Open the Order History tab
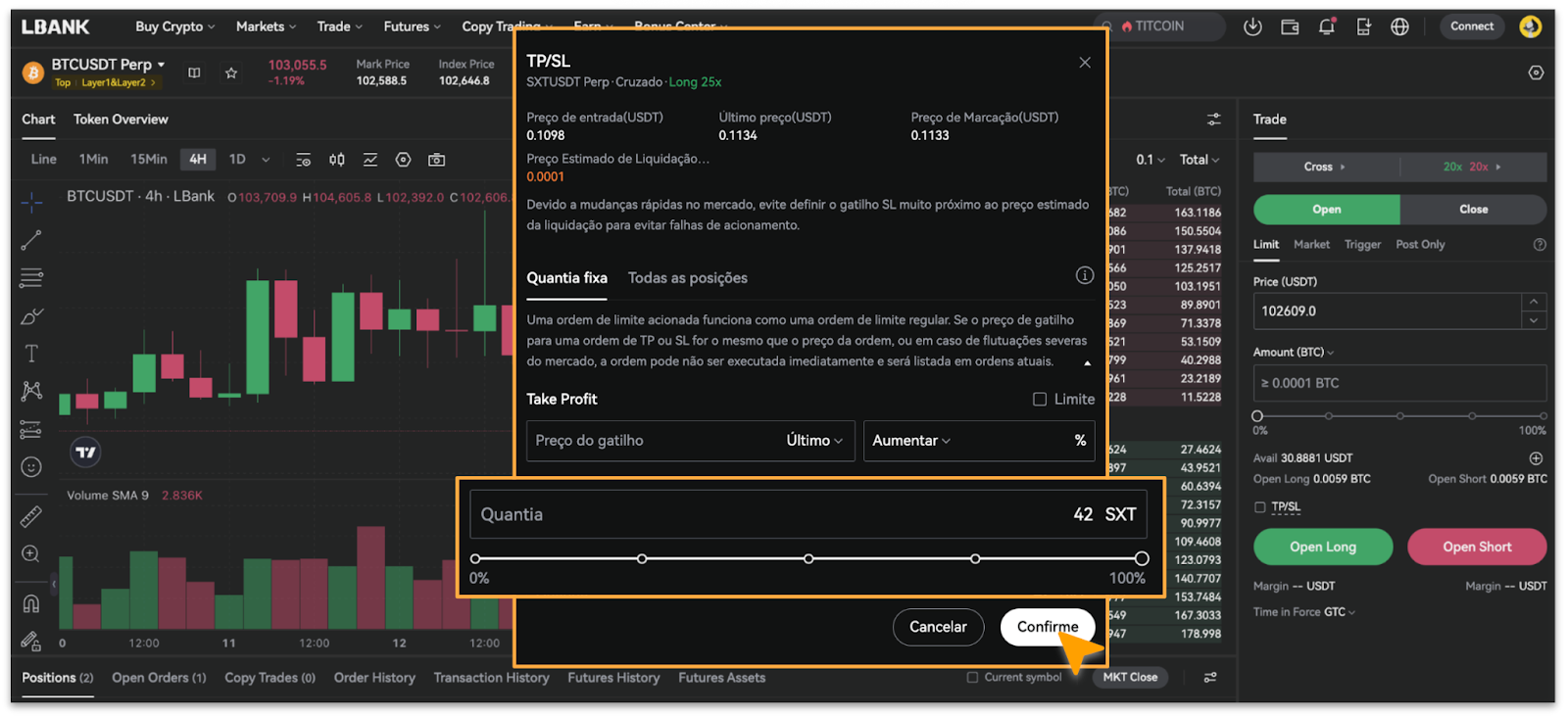 (x=374, y=678)
